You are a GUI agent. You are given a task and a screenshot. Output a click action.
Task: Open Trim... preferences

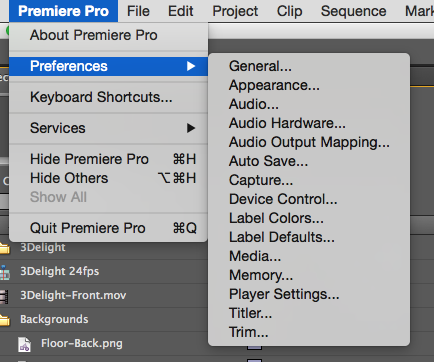pos(309,332)
